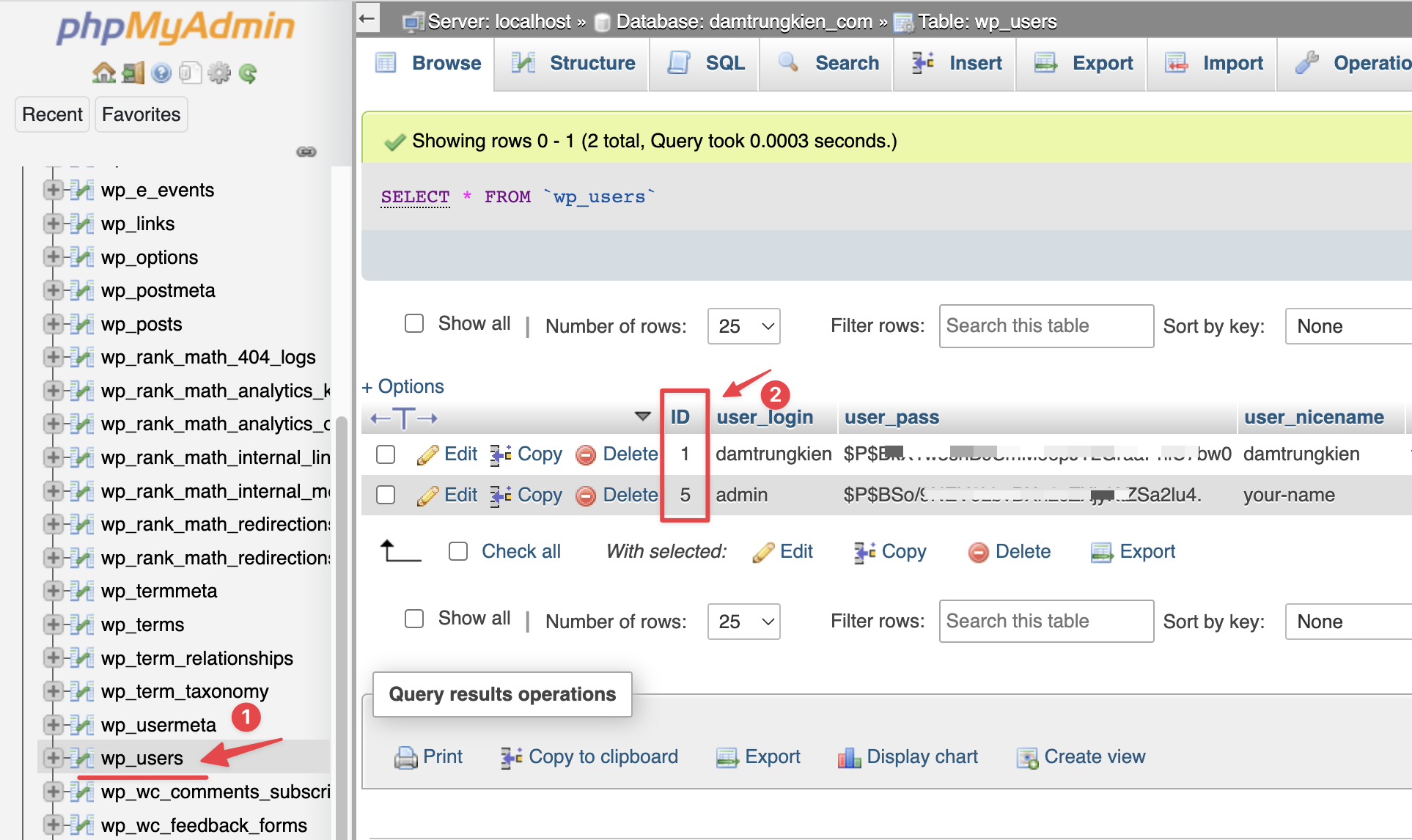1412x840 pixels.
Task: Tick the Check all checkbox
Action: [x=458, y=551]
